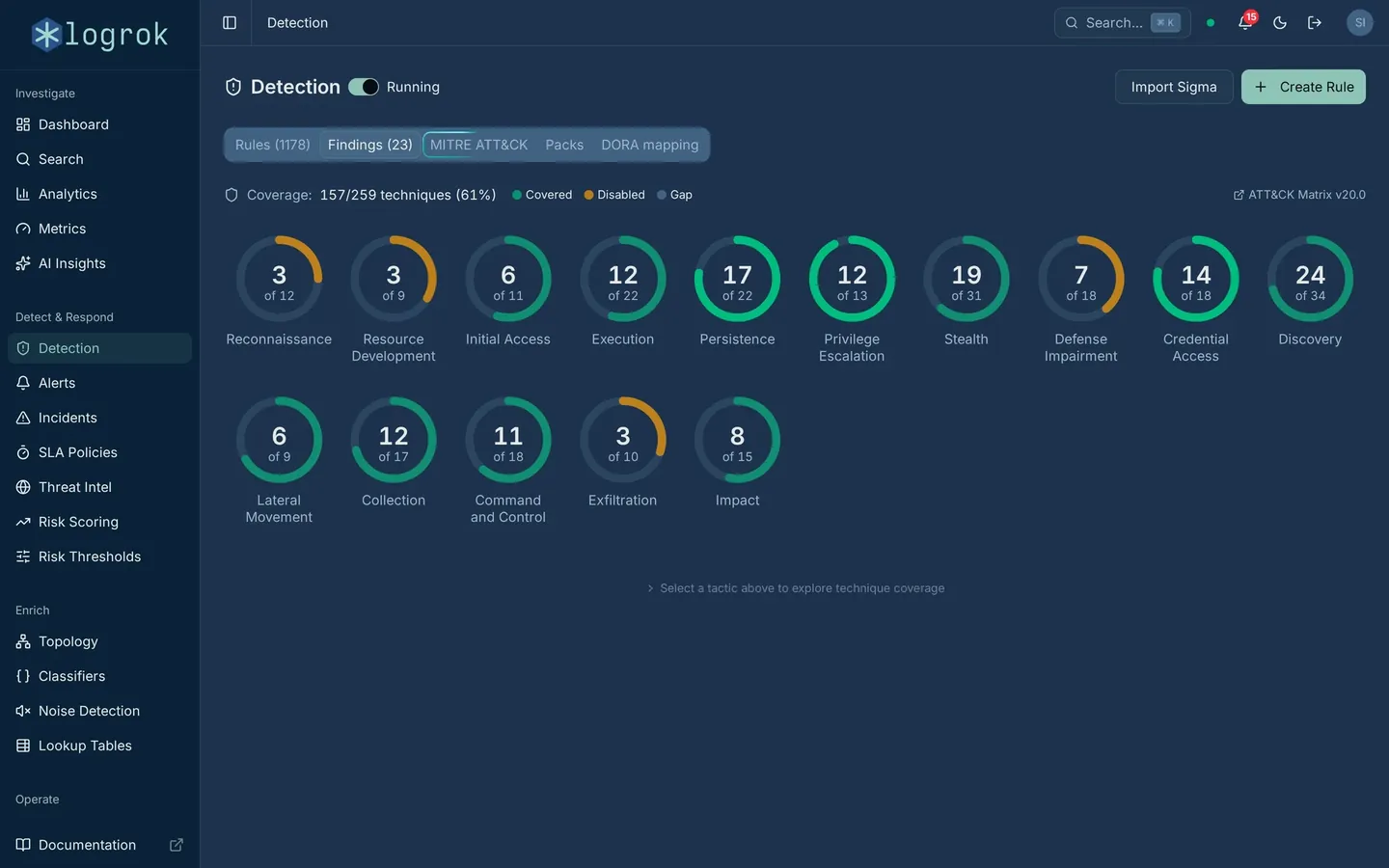Open Alerts in sidebar

[x=99, y=383]
